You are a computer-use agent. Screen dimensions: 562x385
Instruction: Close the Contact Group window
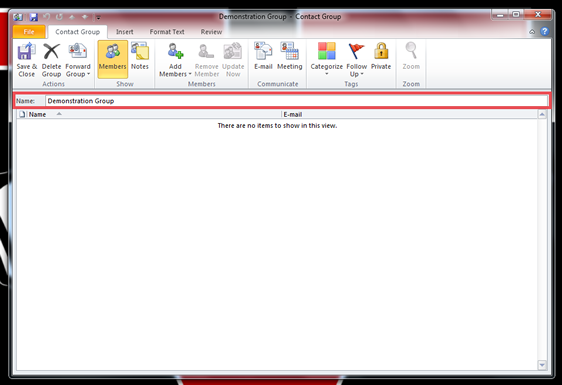(x=538, y=15)
